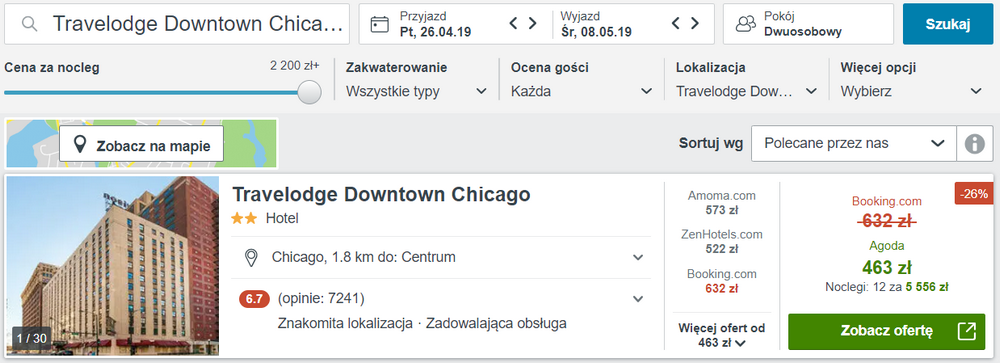The image size is (1000, 363).
Task: Click the two-star hotel rating
Action: 244,219
